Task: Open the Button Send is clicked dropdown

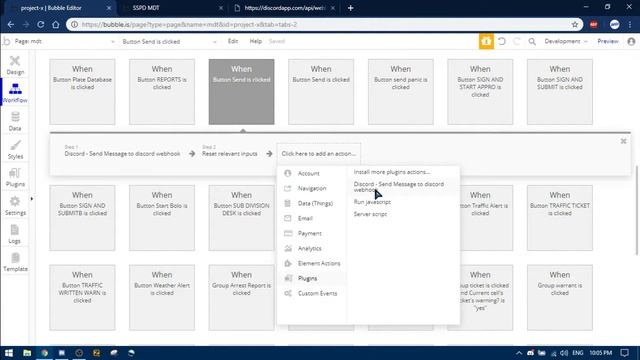Action: tap(169, 41)
